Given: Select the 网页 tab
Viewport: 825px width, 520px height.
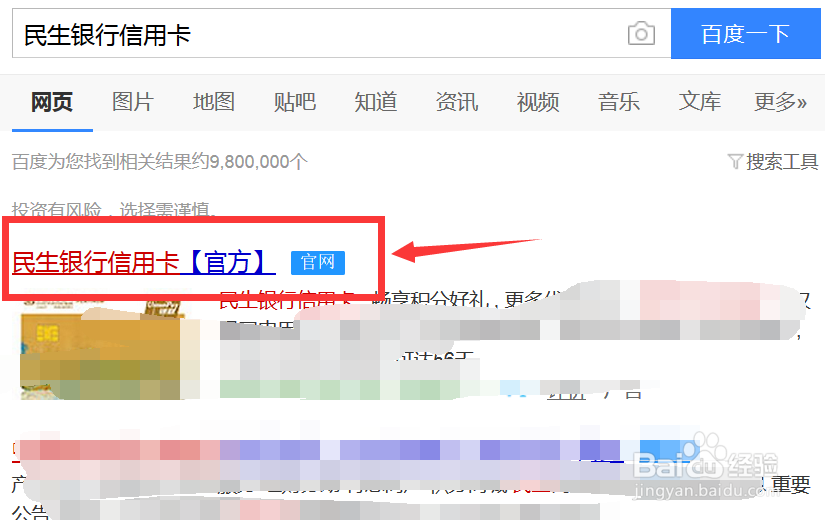Looking at the screenshot, I should [x=52, y=102].
